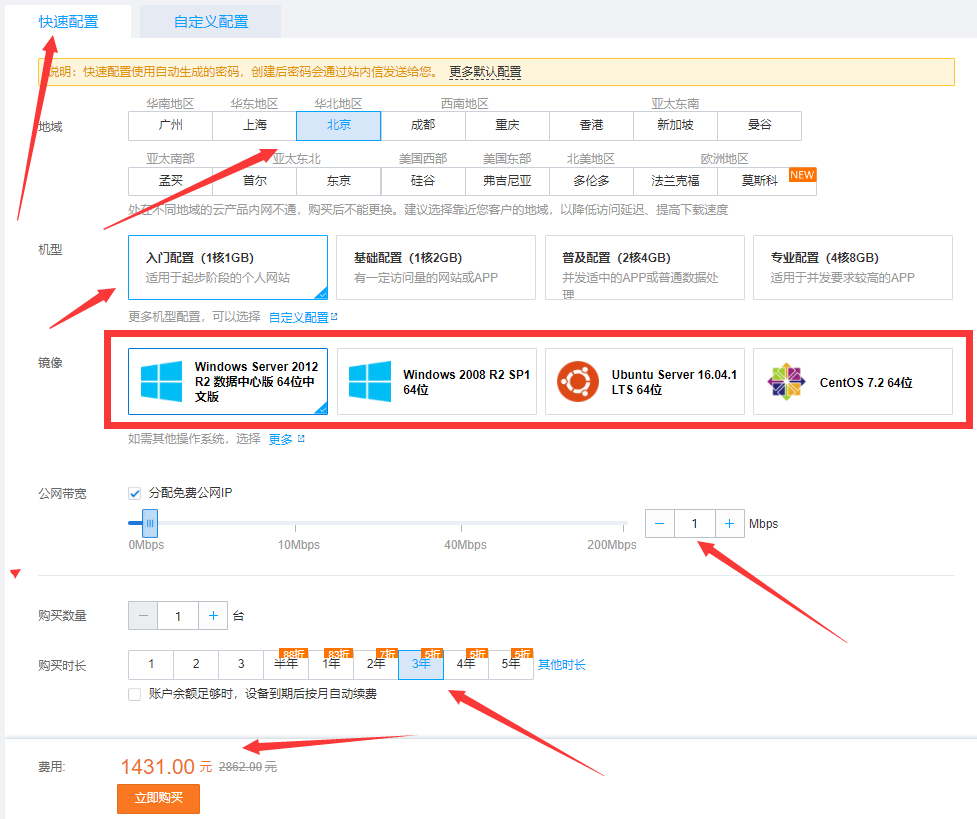Click the Windows logo of Windows Server 2012 image
Screen dimensions: 977x819
coord(161,381)
